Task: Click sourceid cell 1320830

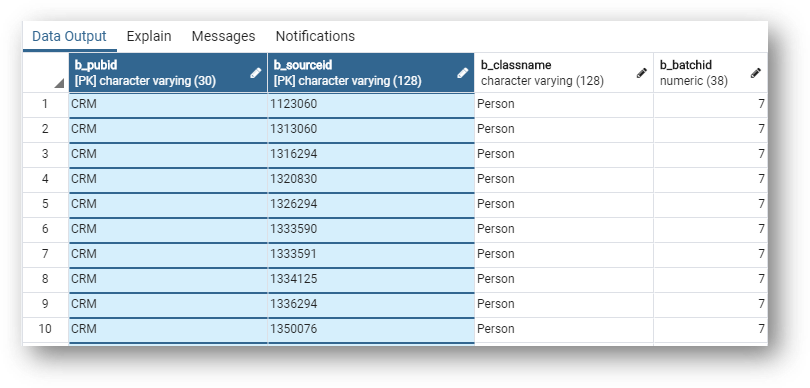Action: pos(371,179)
